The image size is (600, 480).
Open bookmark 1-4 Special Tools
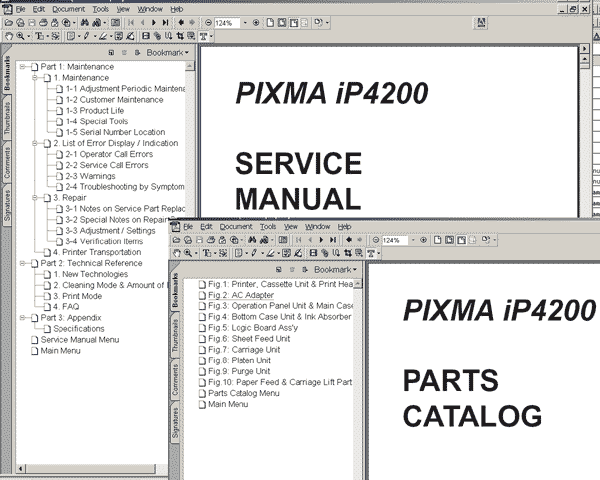click(x=97, y=121)
